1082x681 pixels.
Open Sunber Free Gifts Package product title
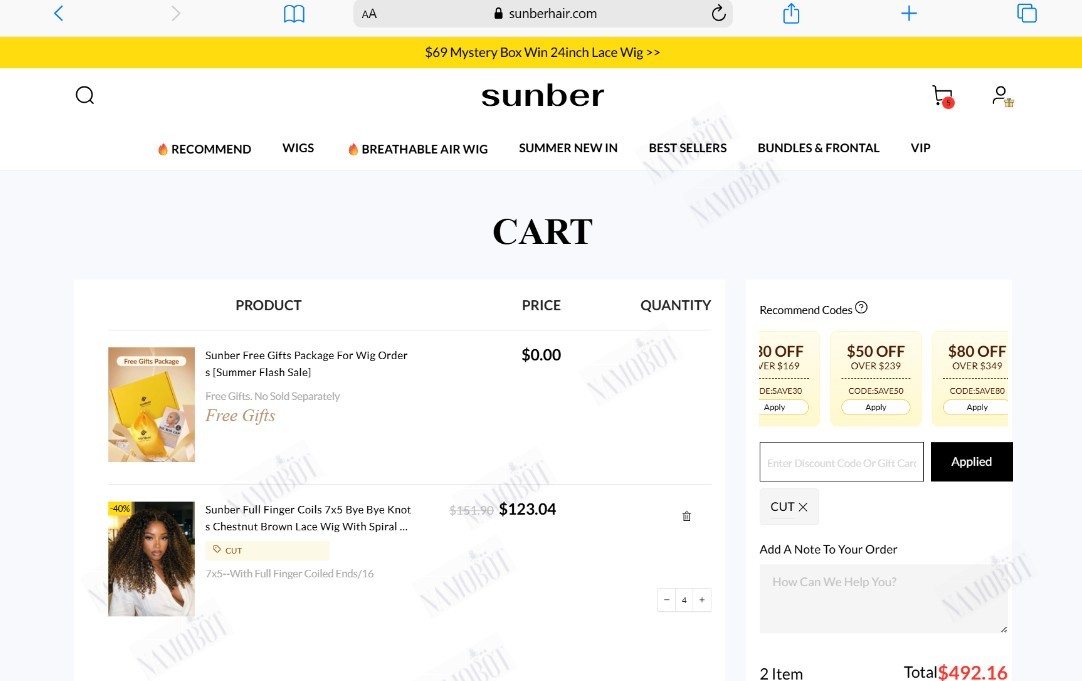tap(306, 364)
